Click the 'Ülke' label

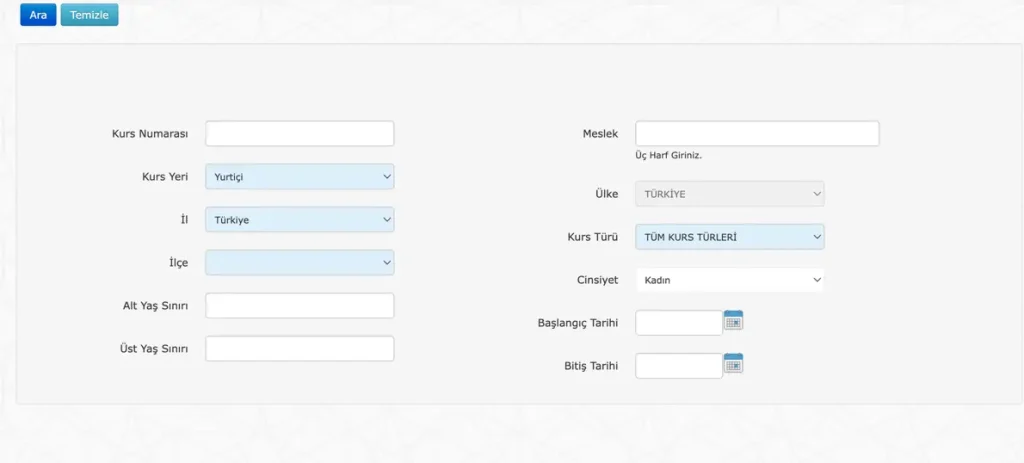pos(607,195)
